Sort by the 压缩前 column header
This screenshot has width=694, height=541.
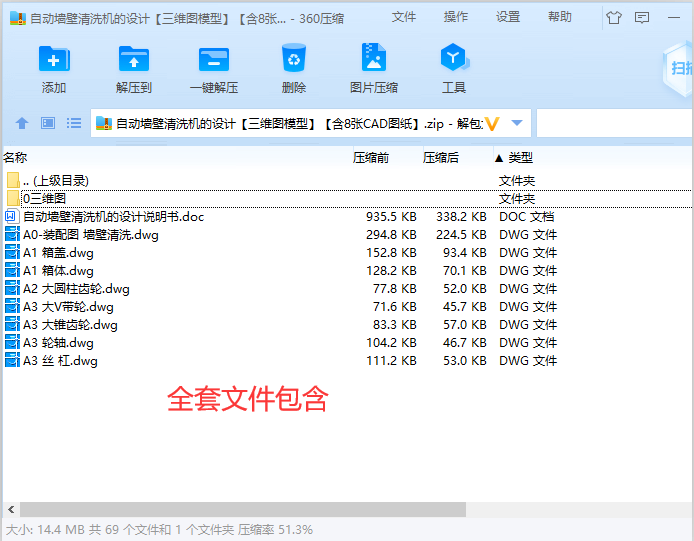(371, 158)
